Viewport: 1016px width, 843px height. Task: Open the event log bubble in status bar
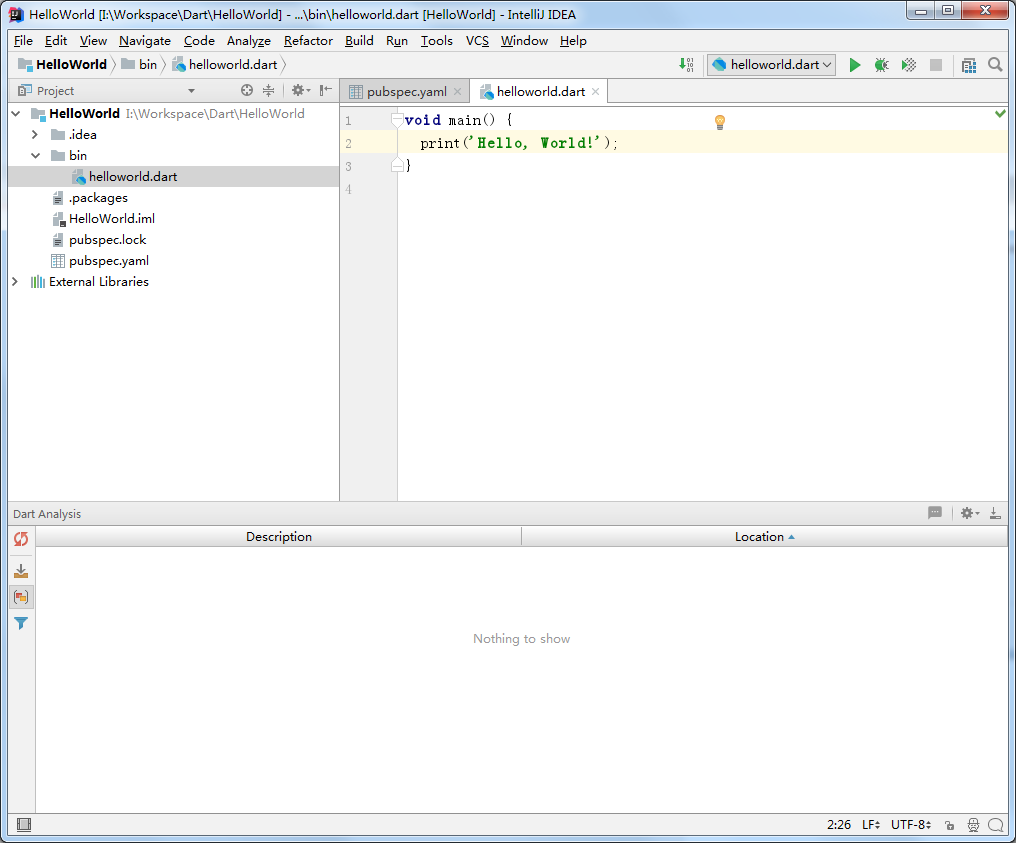coord(996,825)
